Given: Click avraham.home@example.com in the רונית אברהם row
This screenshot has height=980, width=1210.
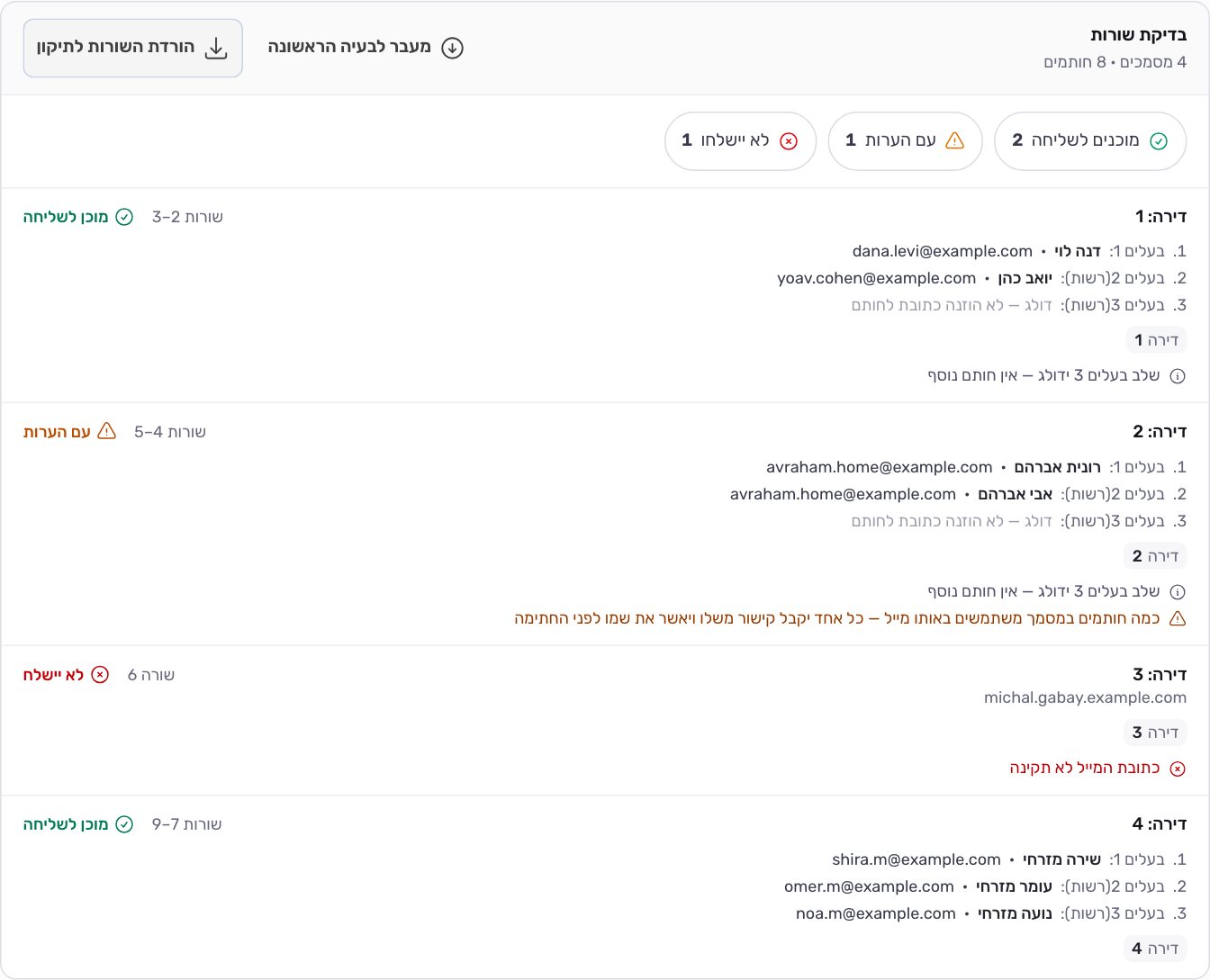Looking at the screenshot, I should 880,467.
